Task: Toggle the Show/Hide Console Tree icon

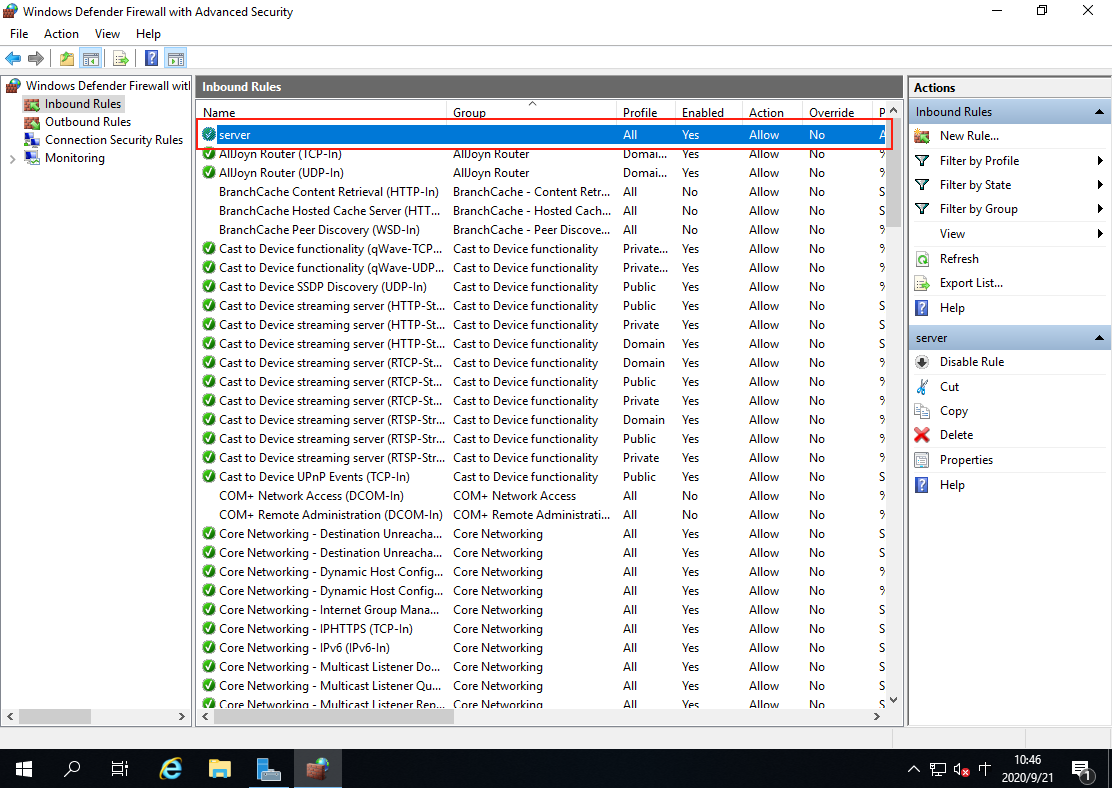Action: tap(91, 58)
